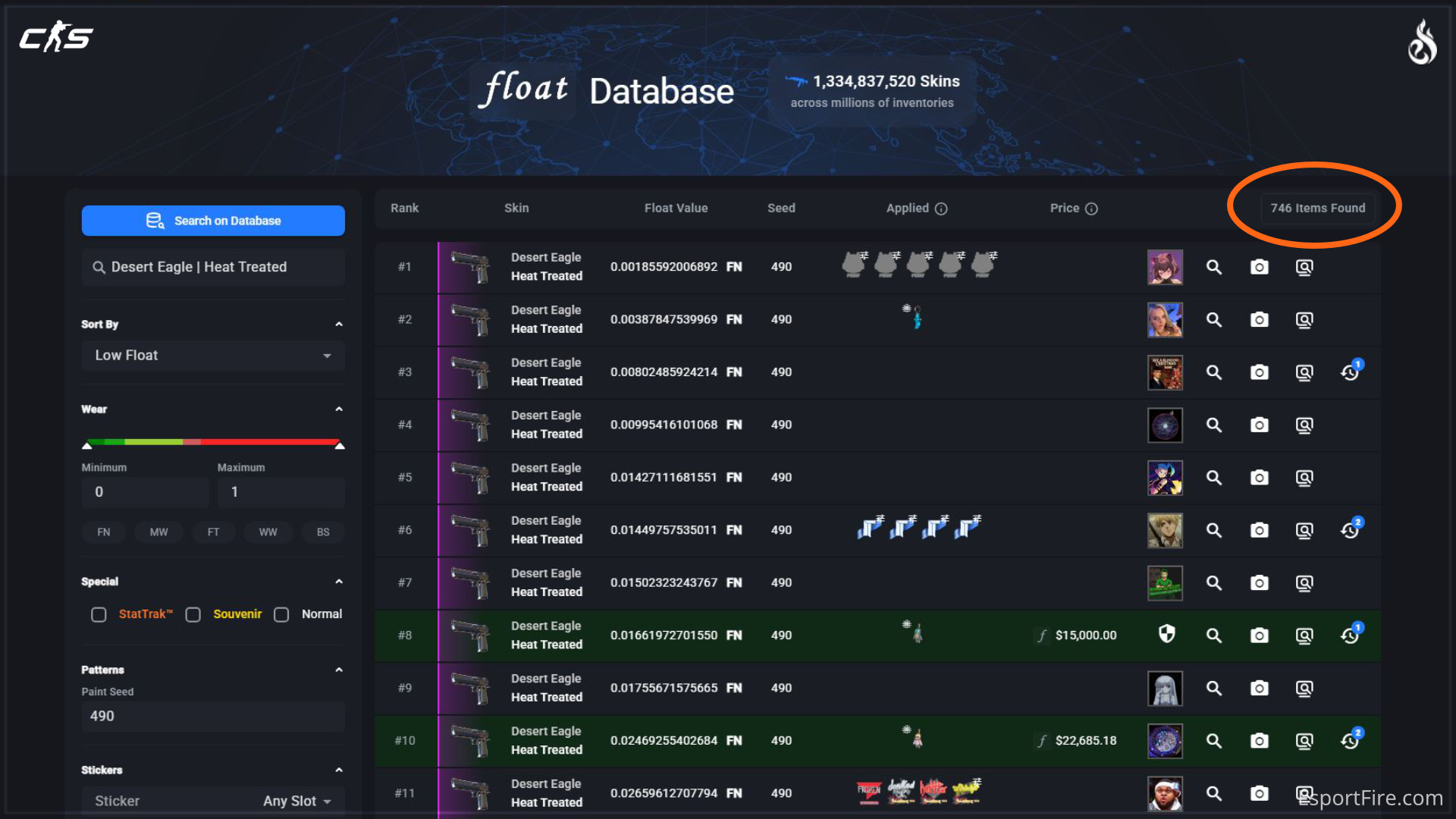This screenshot has height=819, width=1456.
Task: Open owner avatar for rank #1 row
Action: [x=1165, y=267]
